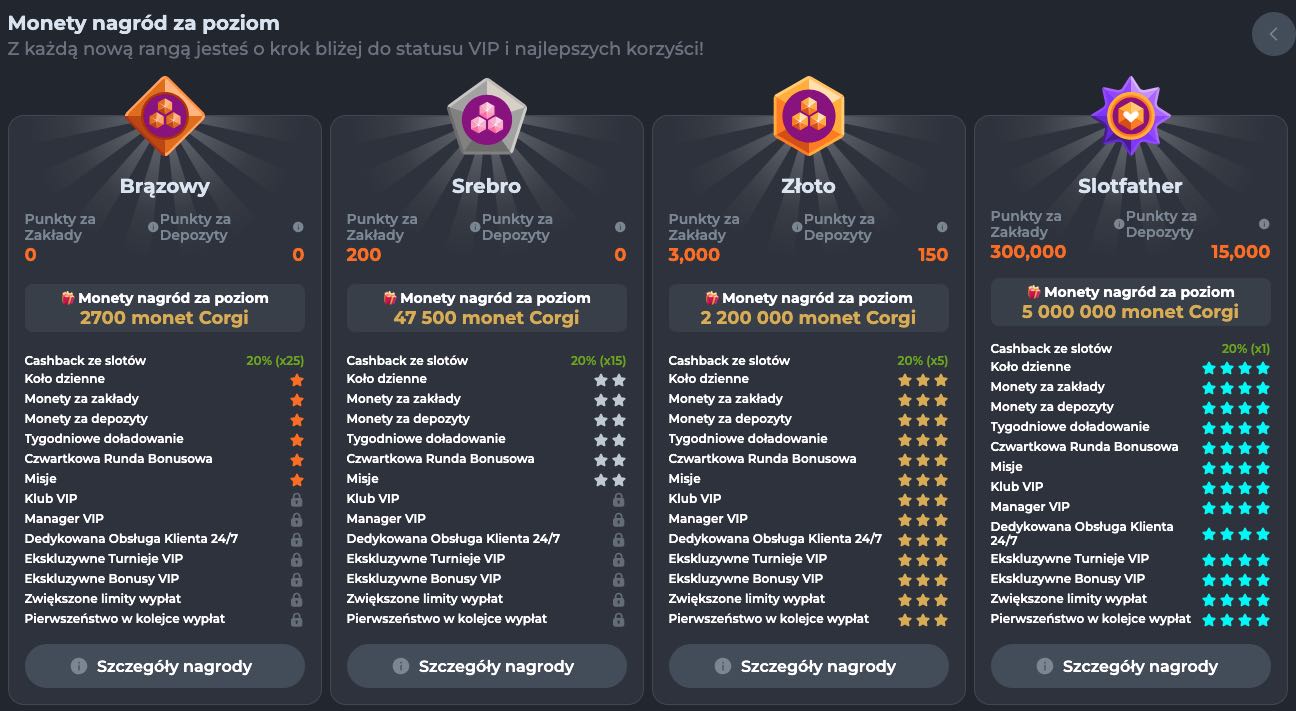Click the 47 500 monet Corgi reward
Viewport: 1296px width, 711px height.
pos(486,318)
